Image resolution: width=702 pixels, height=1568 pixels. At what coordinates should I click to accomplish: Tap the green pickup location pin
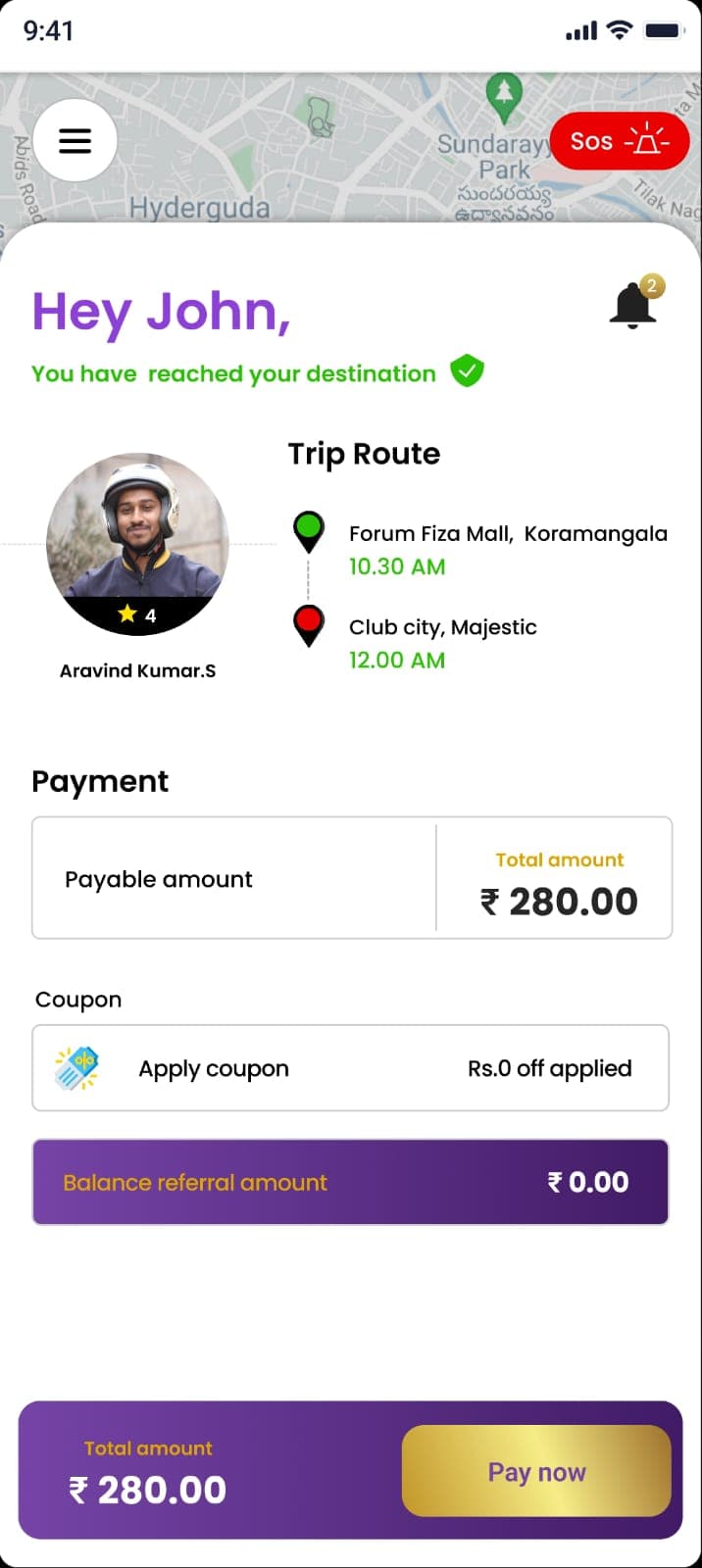pyautogui.click(x=309, y=530)
